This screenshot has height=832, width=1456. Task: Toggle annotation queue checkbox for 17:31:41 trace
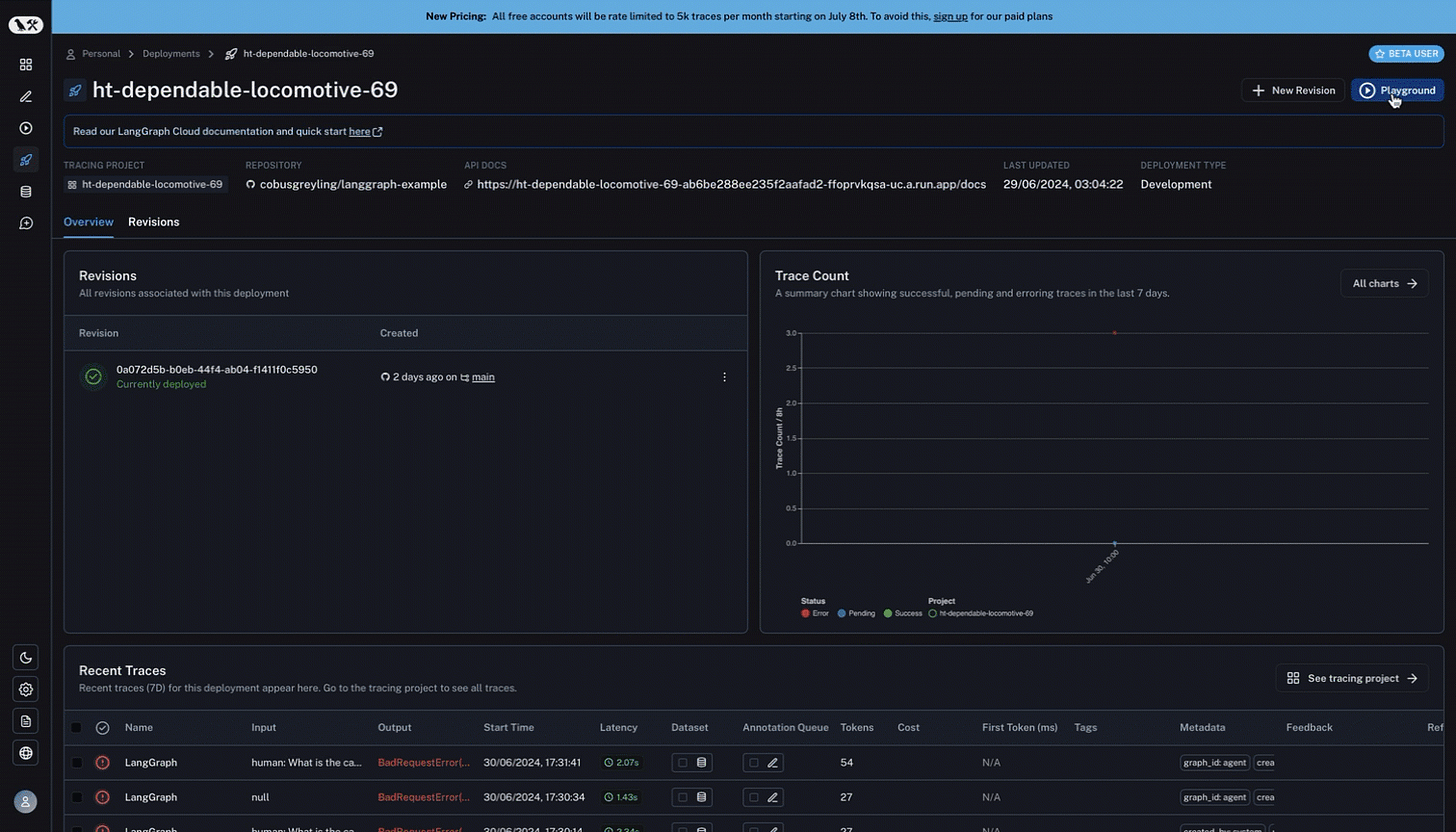tap(754, 763)
